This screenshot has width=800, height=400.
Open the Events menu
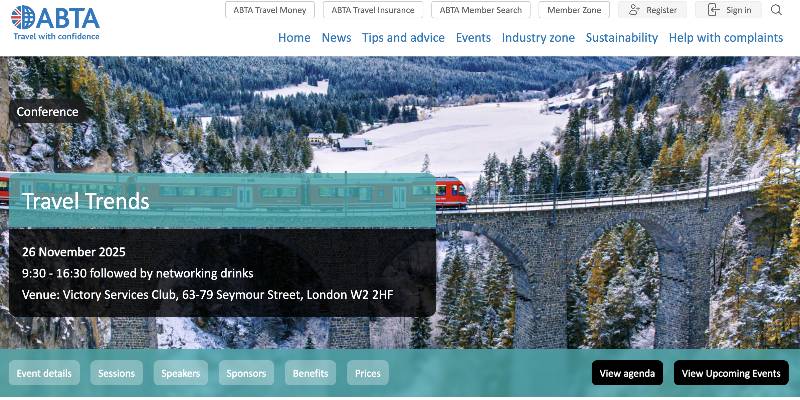pyautogui.click(x=473, y=38)
